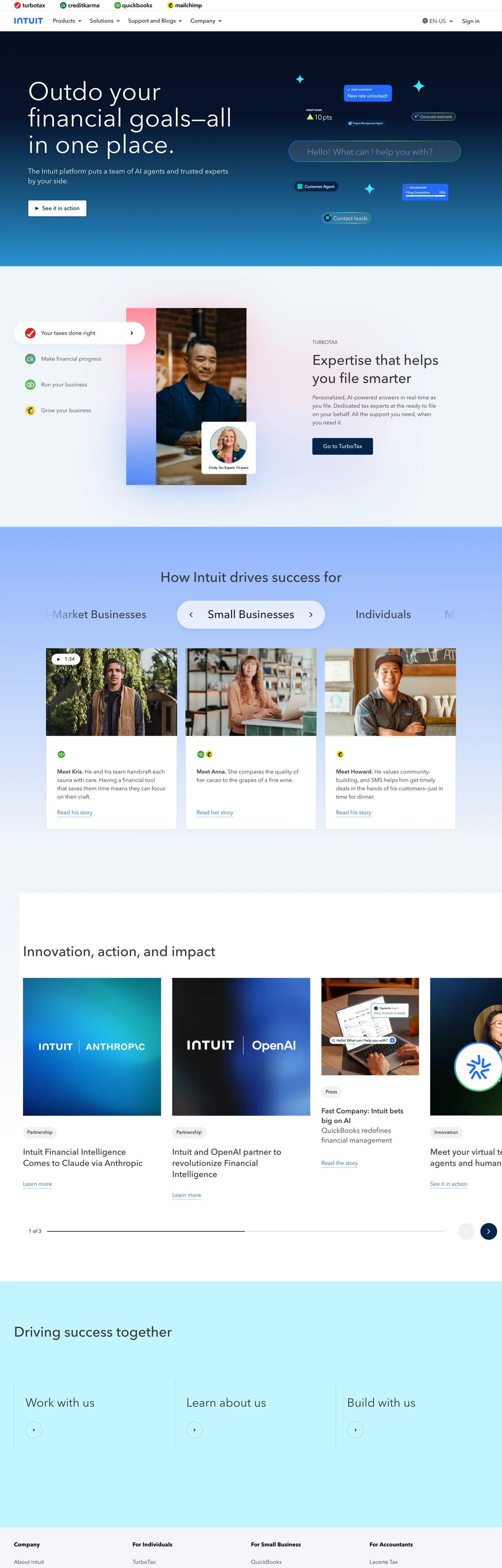
Task: Open the Intuit Anthropic partnership thumbnail
Action: 92,1046
